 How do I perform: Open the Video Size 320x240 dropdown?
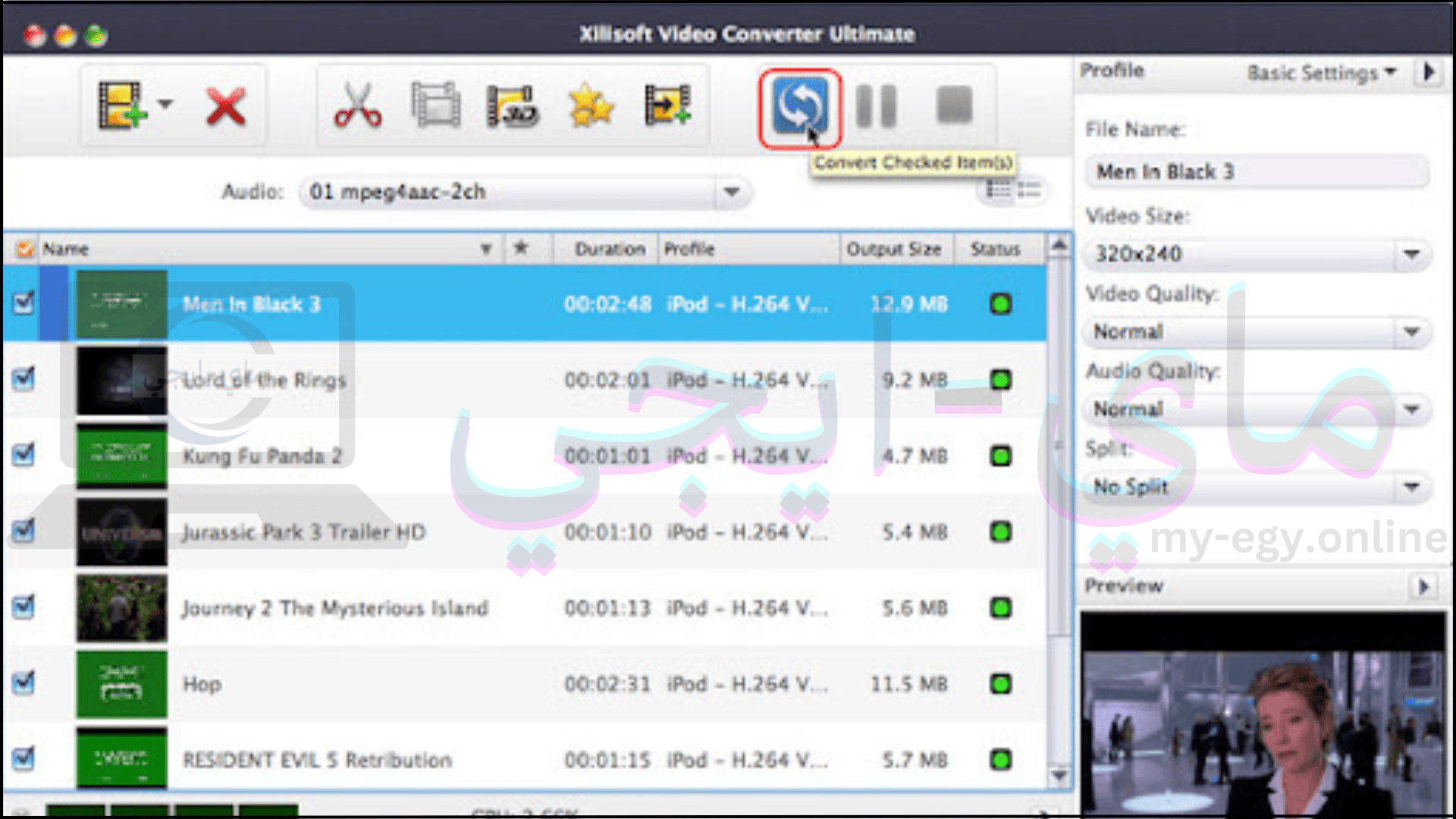pos(1257,254)
